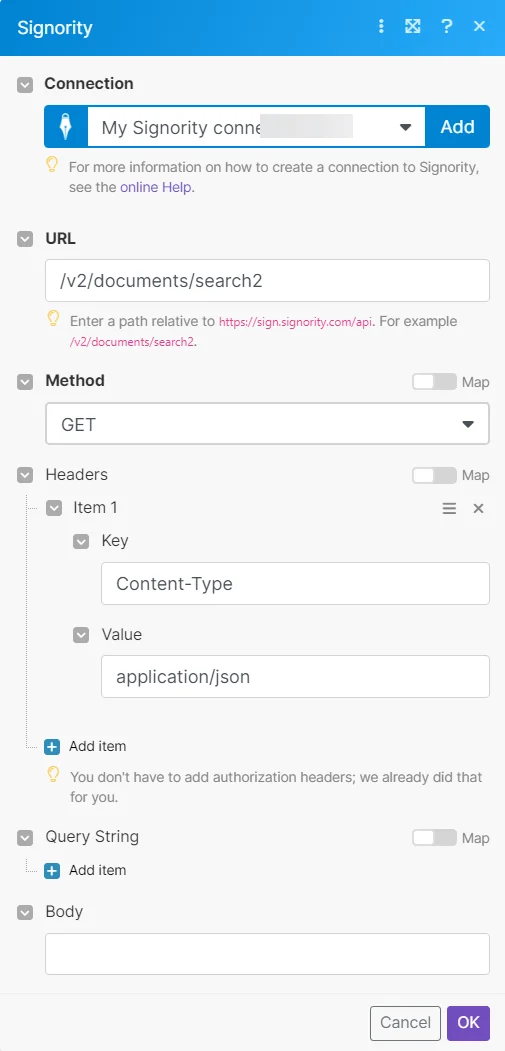Open the online Help link

(157, 187)
